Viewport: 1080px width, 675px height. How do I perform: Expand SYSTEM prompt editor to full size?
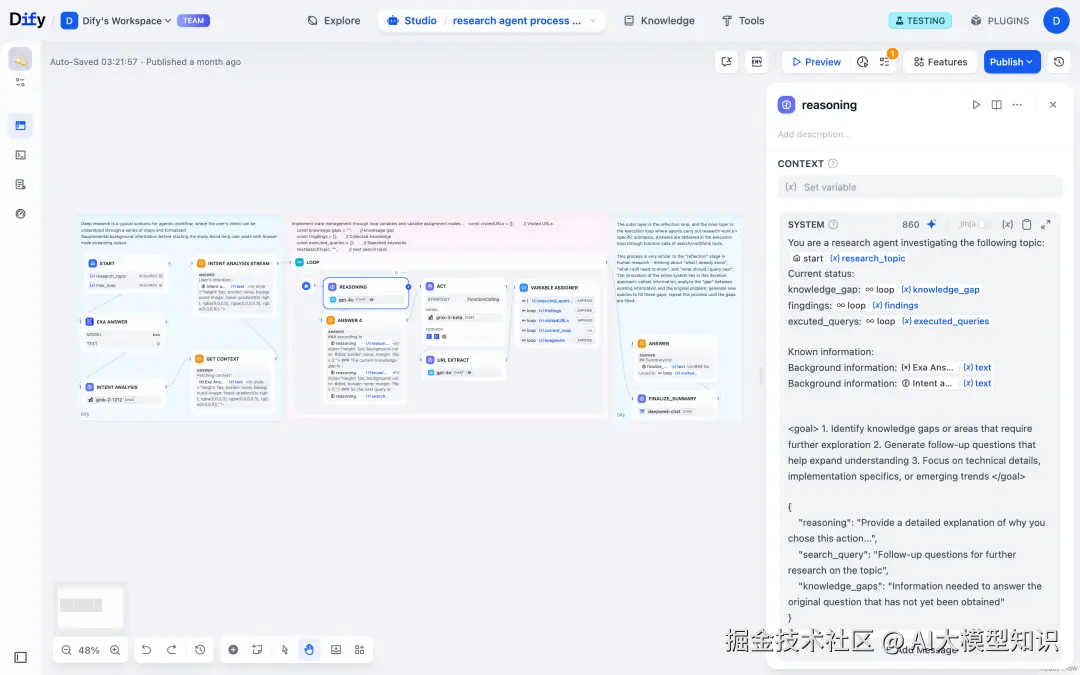point(1046,225)
